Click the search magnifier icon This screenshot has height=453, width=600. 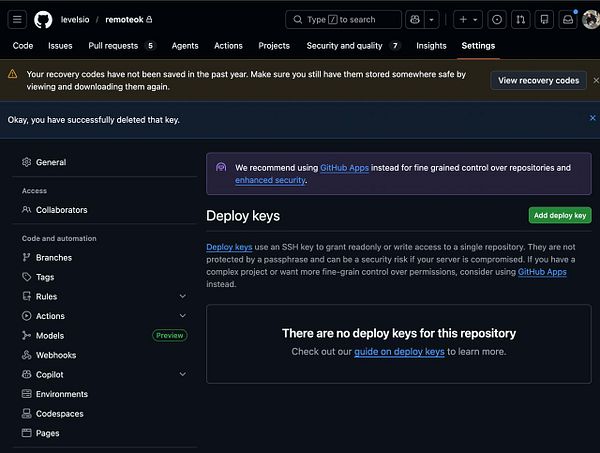point(297,20)
